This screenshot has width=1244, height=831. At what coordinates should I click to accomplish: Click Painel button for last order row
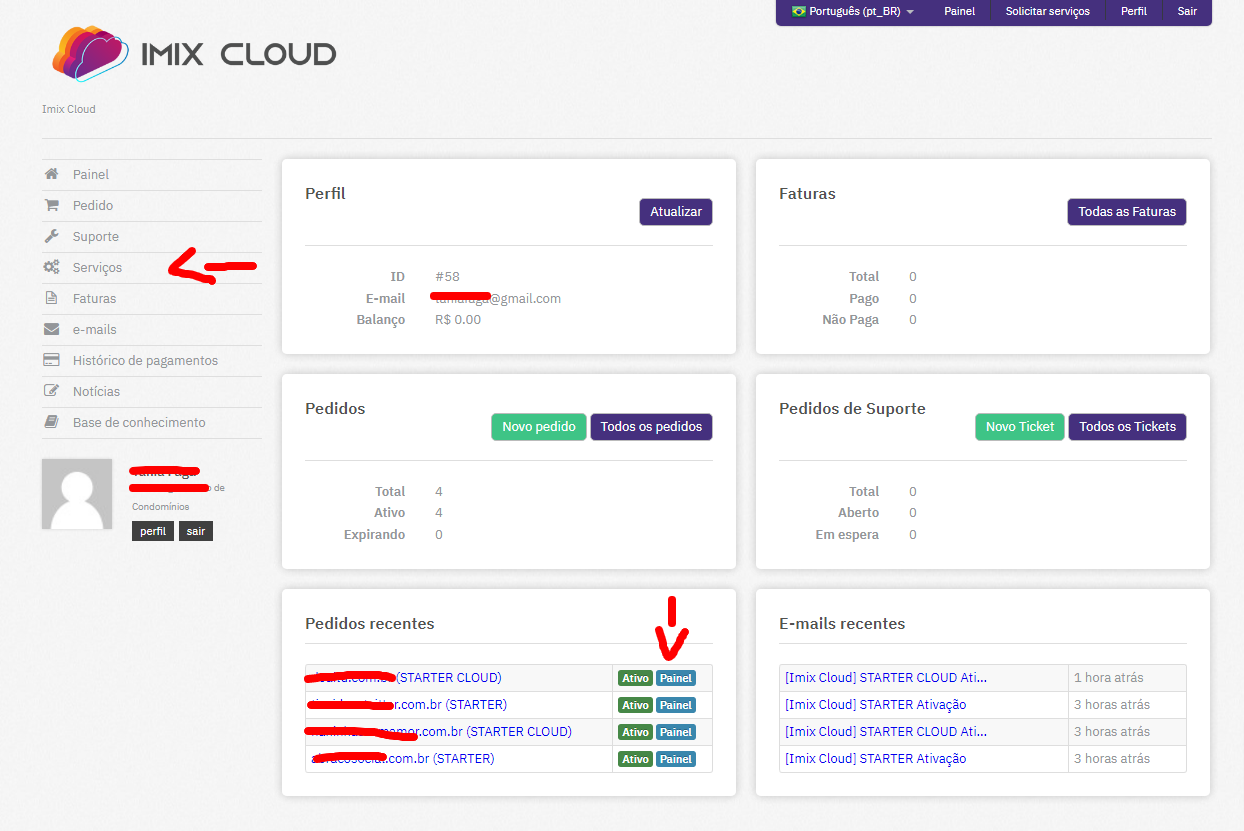point(676,759)
